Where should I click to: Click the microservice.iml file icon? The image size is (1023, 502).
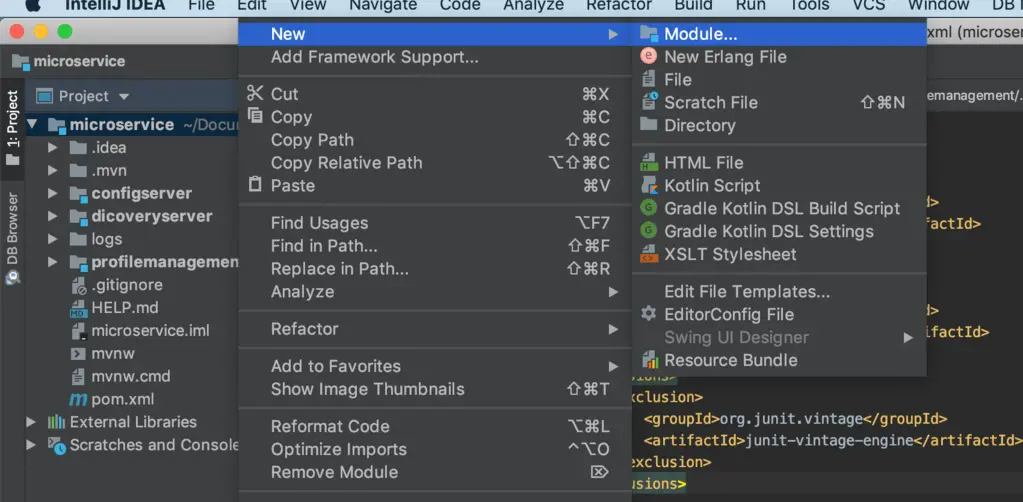coord(78,331)
